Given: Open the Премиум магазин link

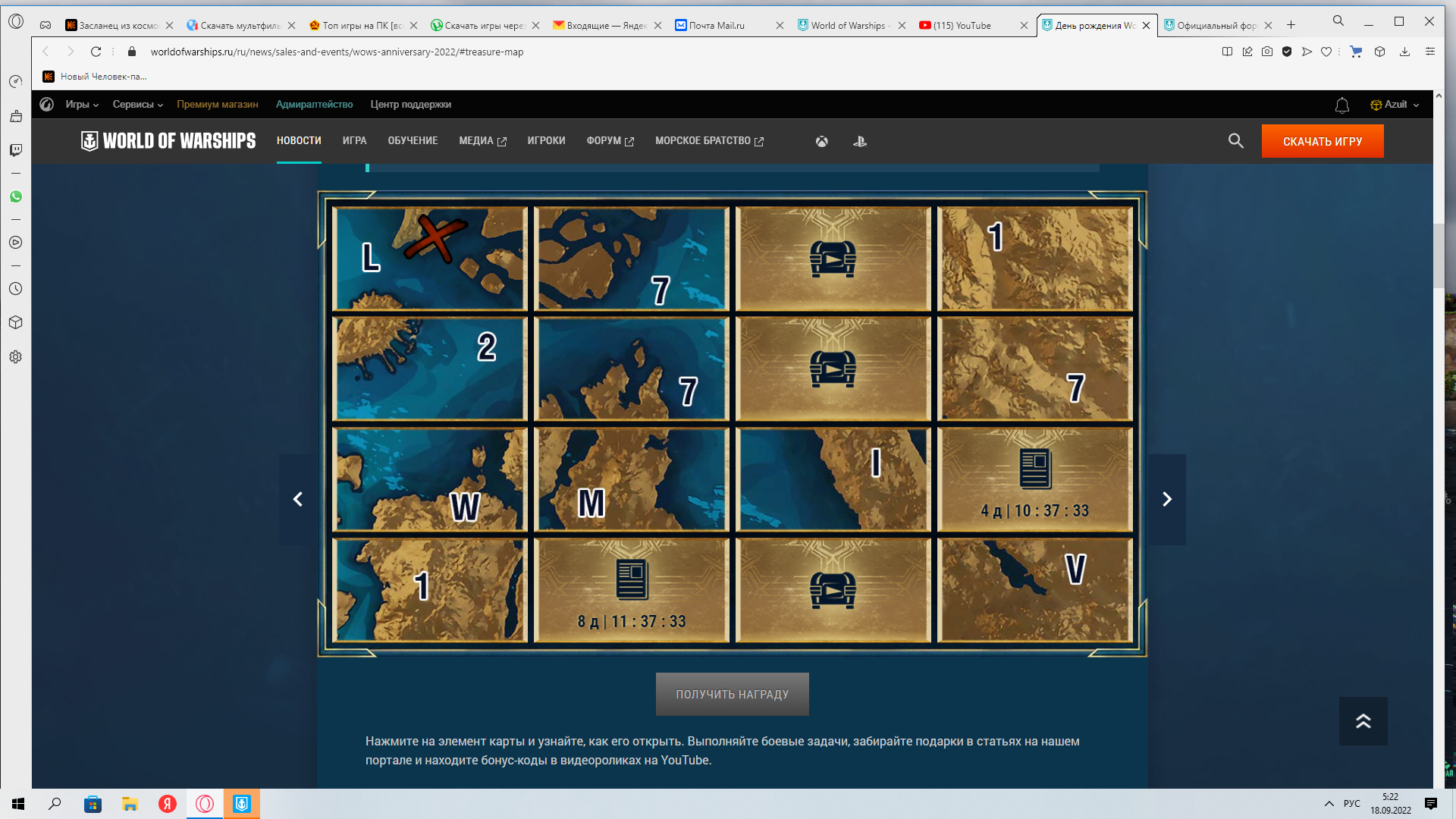Looking at the screenshot, I should click(x=218, y=105).
